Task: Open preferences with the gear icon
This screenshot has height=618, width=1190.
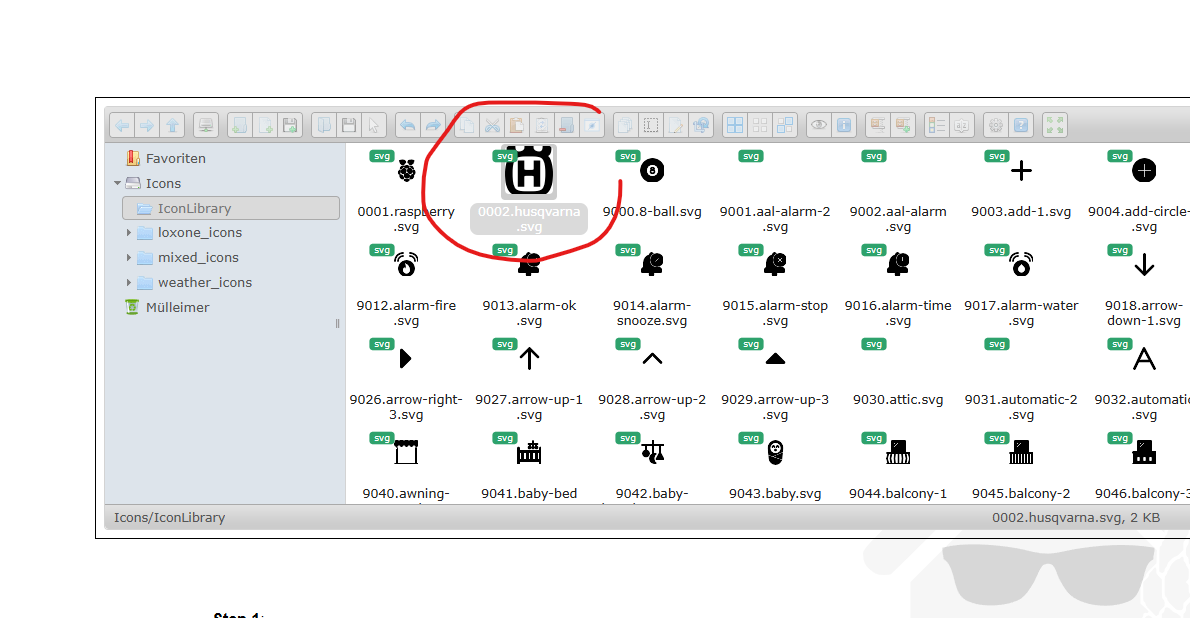Action: tap(996, 125)
